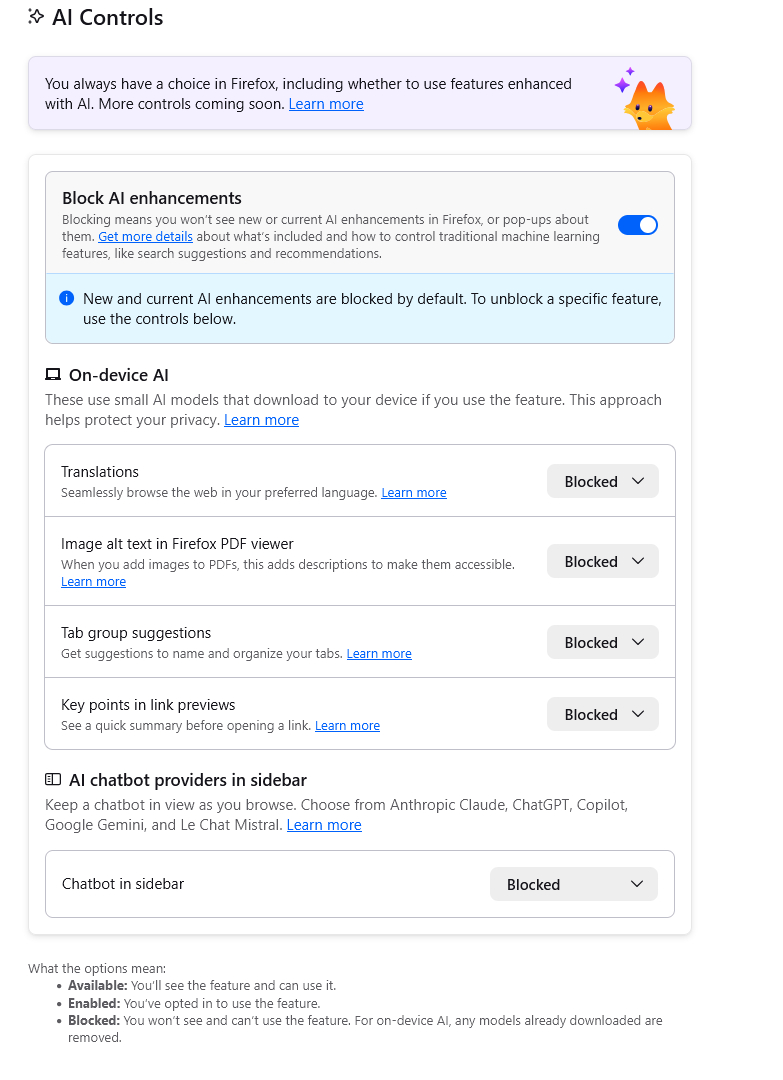The image size is (783, 1080).
Task: Expand the Chatbot in sidebar dropdown
Action: [x=573, y=885]
